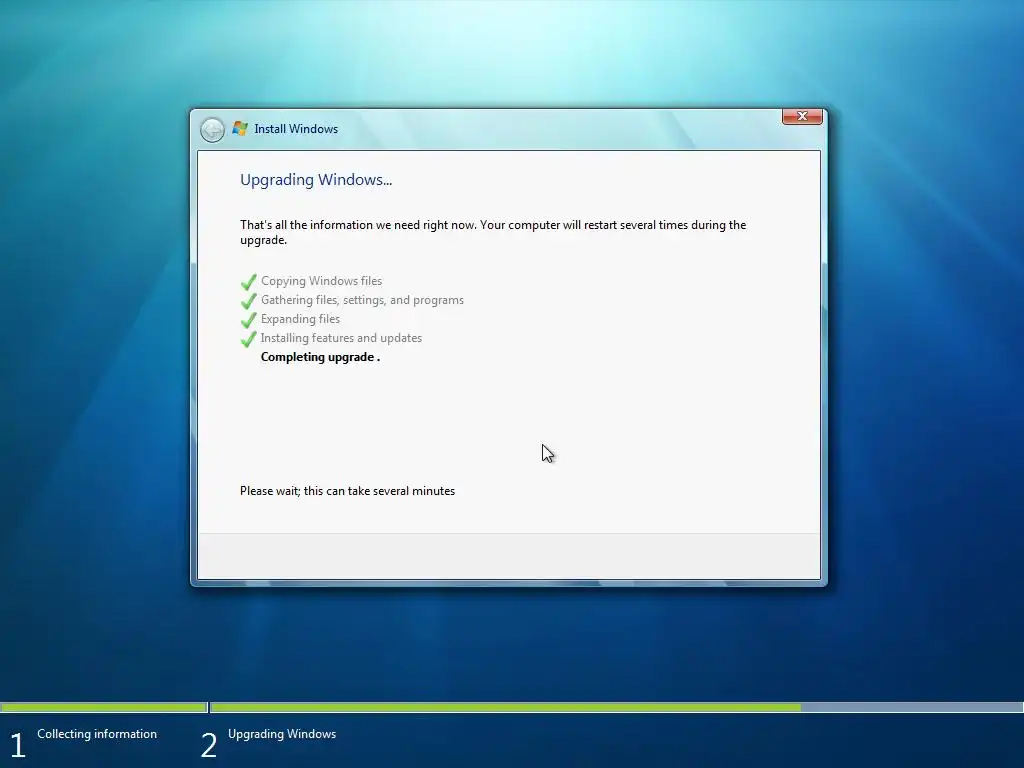Click the bold Completing upgrade step
This screenshot has width=1024, height=768.
coord(320,357)
